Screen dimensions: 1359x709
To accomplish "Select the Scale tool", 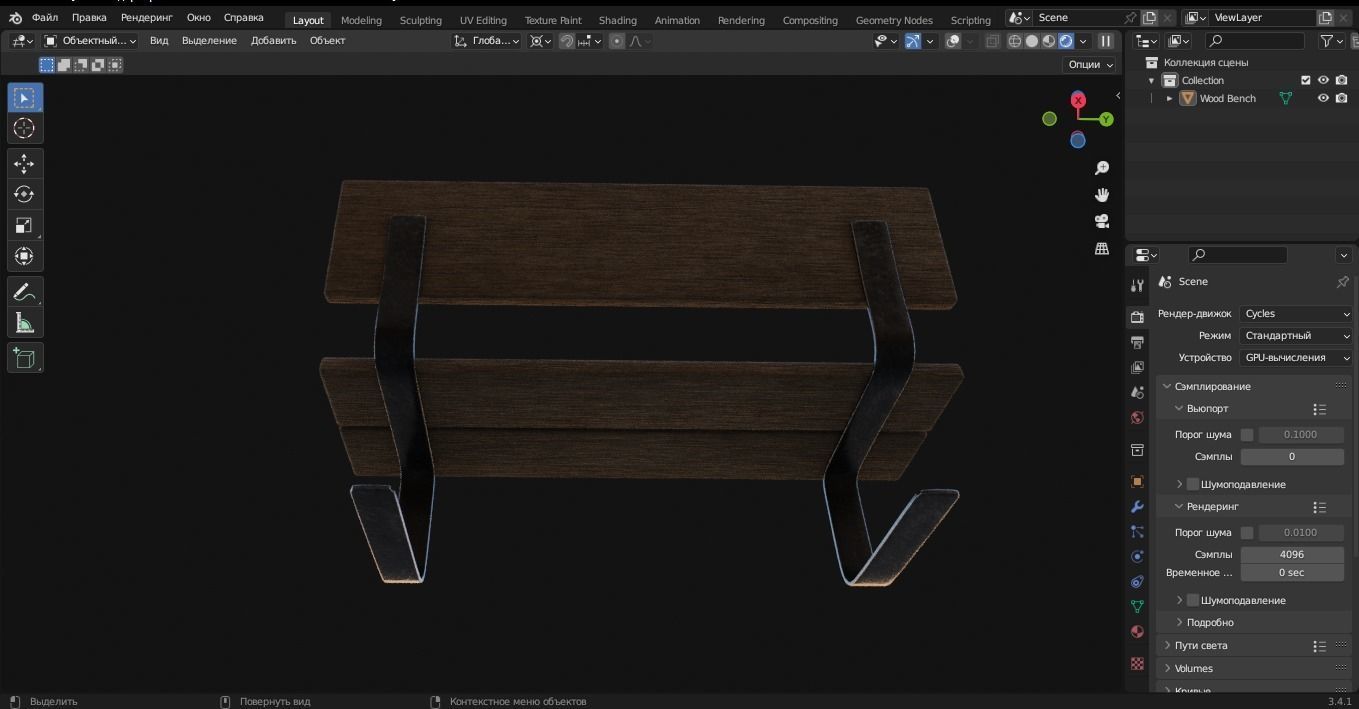I will pyautogui.click(x=25, y=225).
